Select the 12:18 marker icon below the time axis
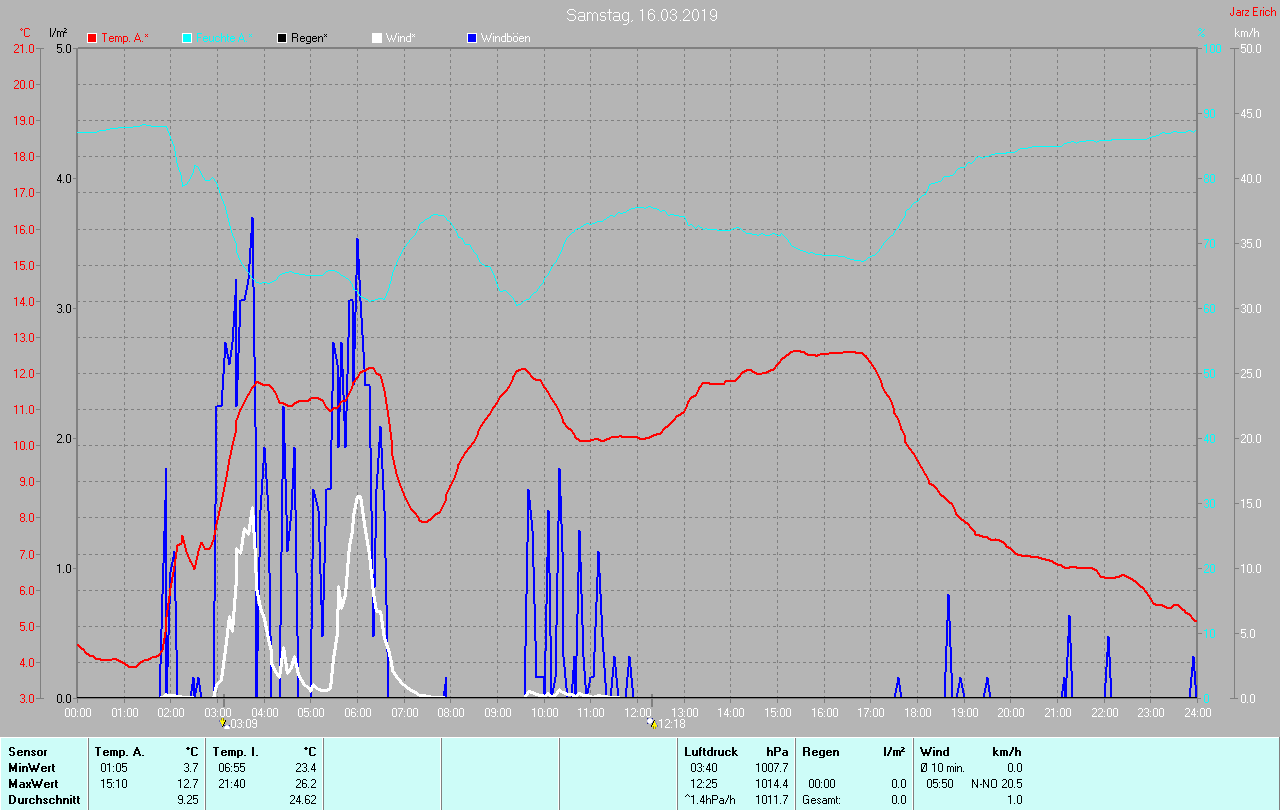Image resolution: width=1280 pixels, height=810 pixels. (652, 722)
